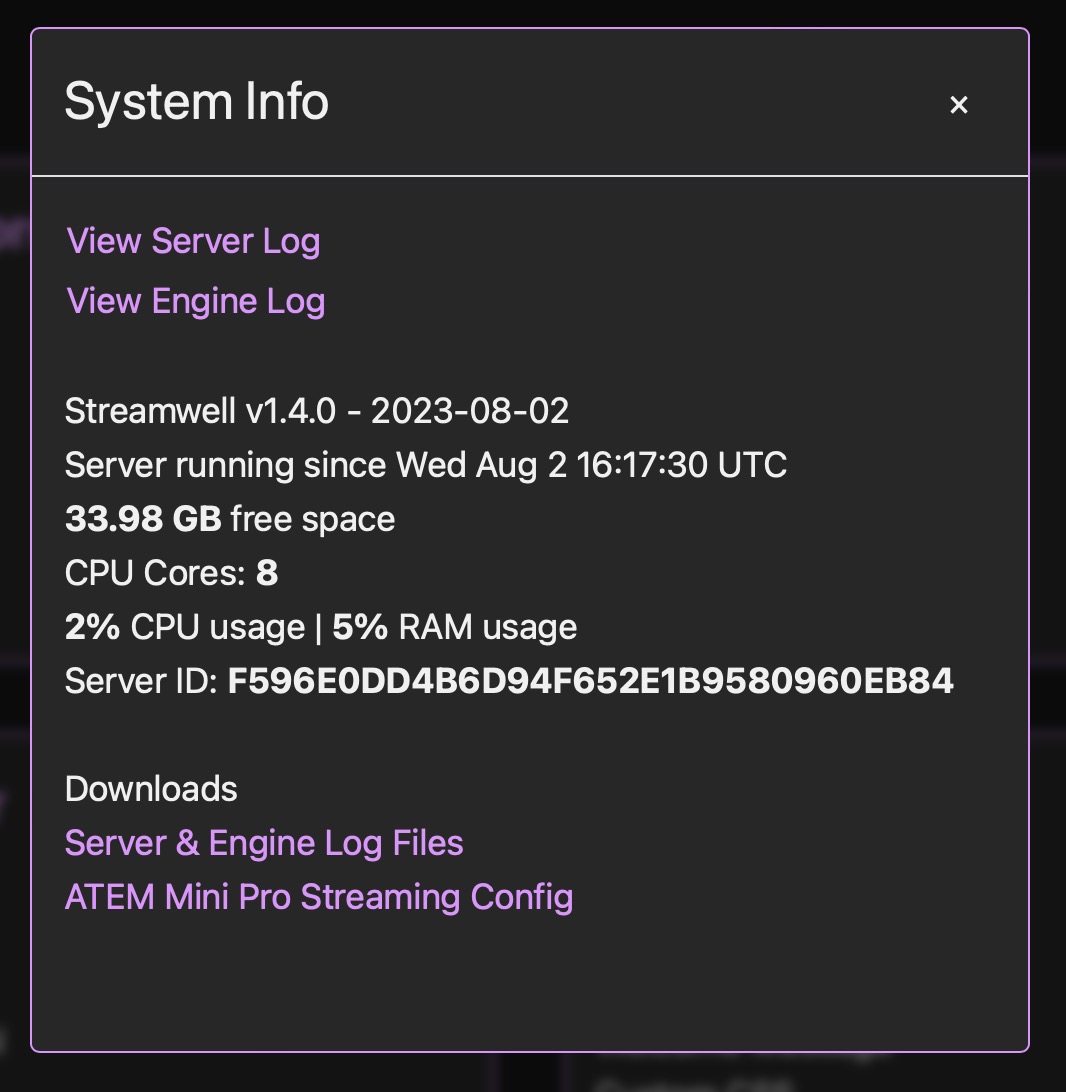Download Server & Engine Log Files
1066x1092 pixels.
[x=264, y=843]
